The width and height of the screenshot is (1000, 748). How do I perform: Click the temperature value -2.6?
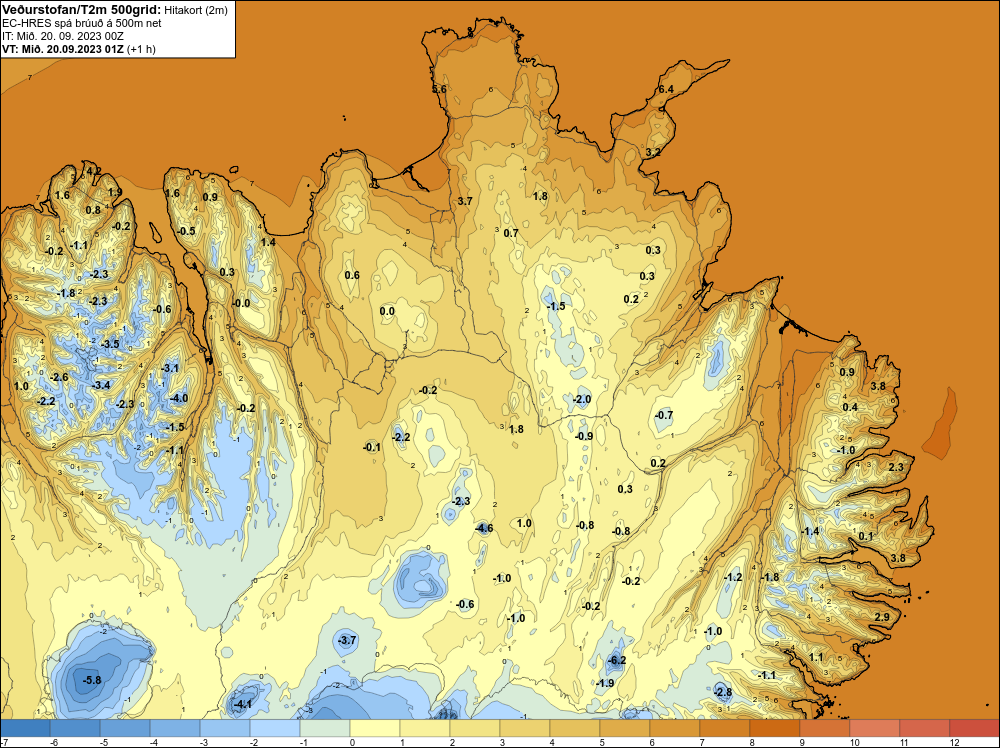pyautogui.click(x=59, y=378)
